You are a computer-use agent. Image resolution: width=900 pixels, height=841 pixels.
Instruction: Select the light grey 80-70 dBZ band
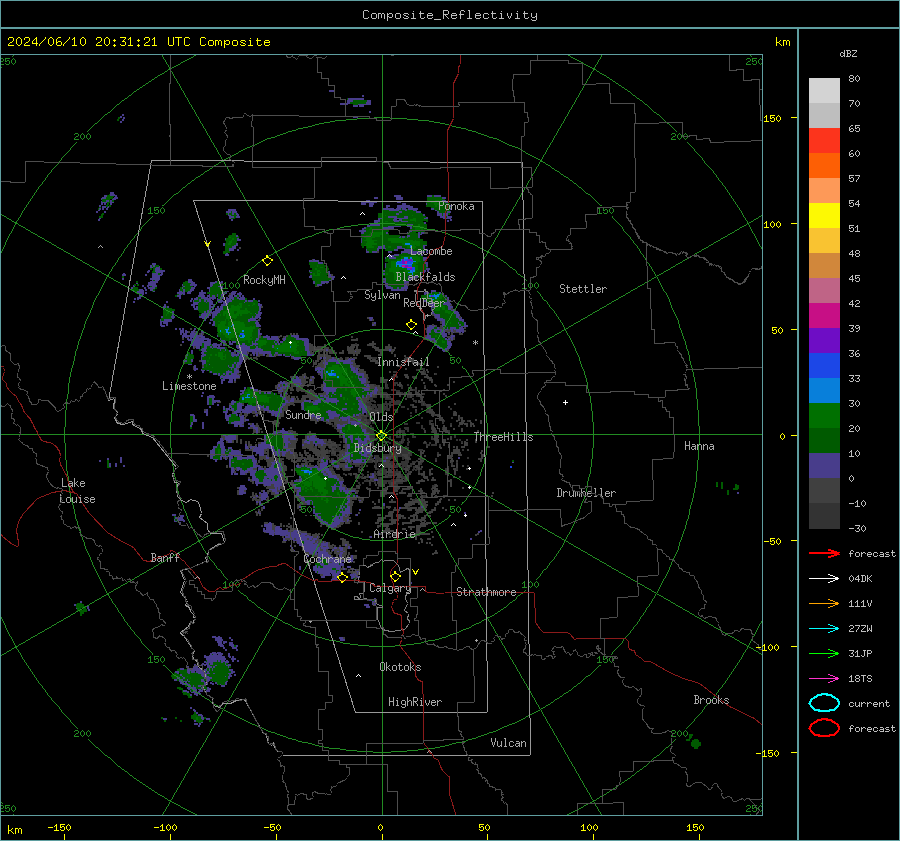(824, 91)
